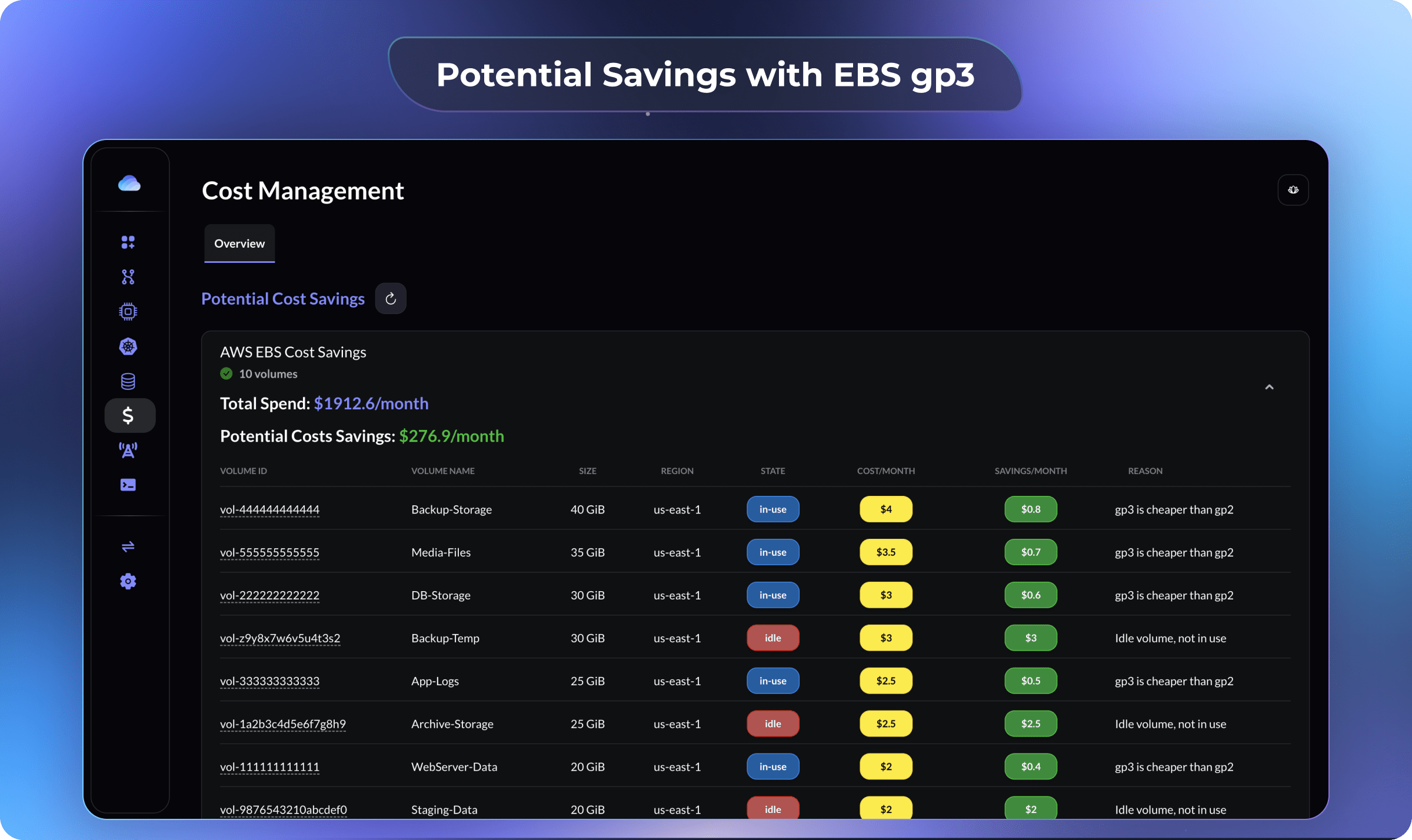Viewport: 1412px width, 840px height.
Task: Click the swap arrows sidebar icon
Action: (x=128, y=546)
